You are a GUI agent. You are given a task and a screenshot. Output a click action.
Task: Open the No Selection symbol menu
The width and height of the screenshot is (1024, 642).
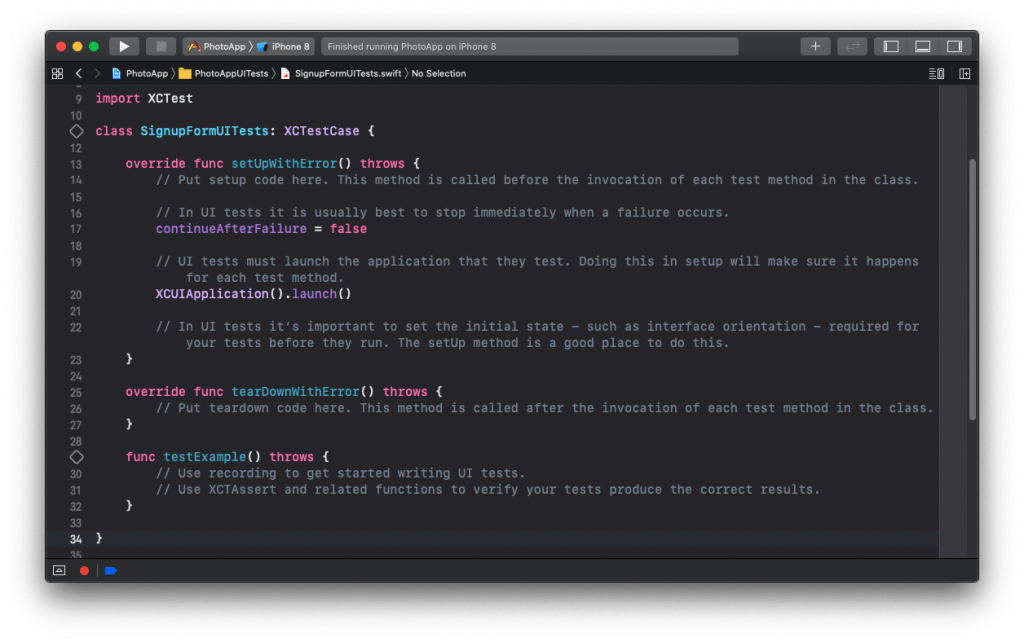pos(438,74)
